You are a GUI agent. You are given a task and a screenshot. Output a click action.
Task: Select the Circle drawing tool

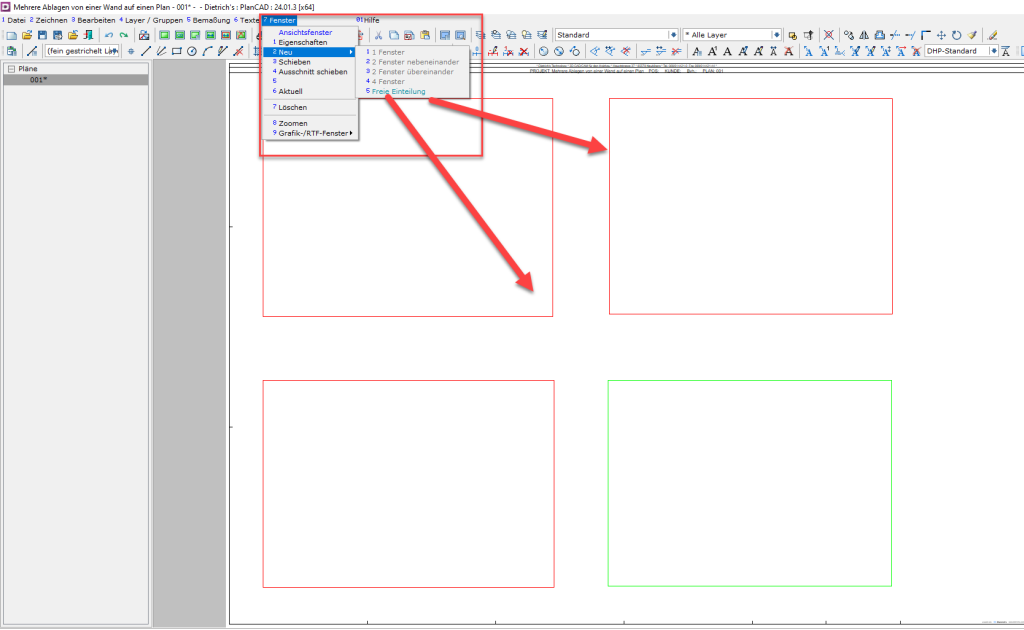pyautogui.click(x=192, y=51)
